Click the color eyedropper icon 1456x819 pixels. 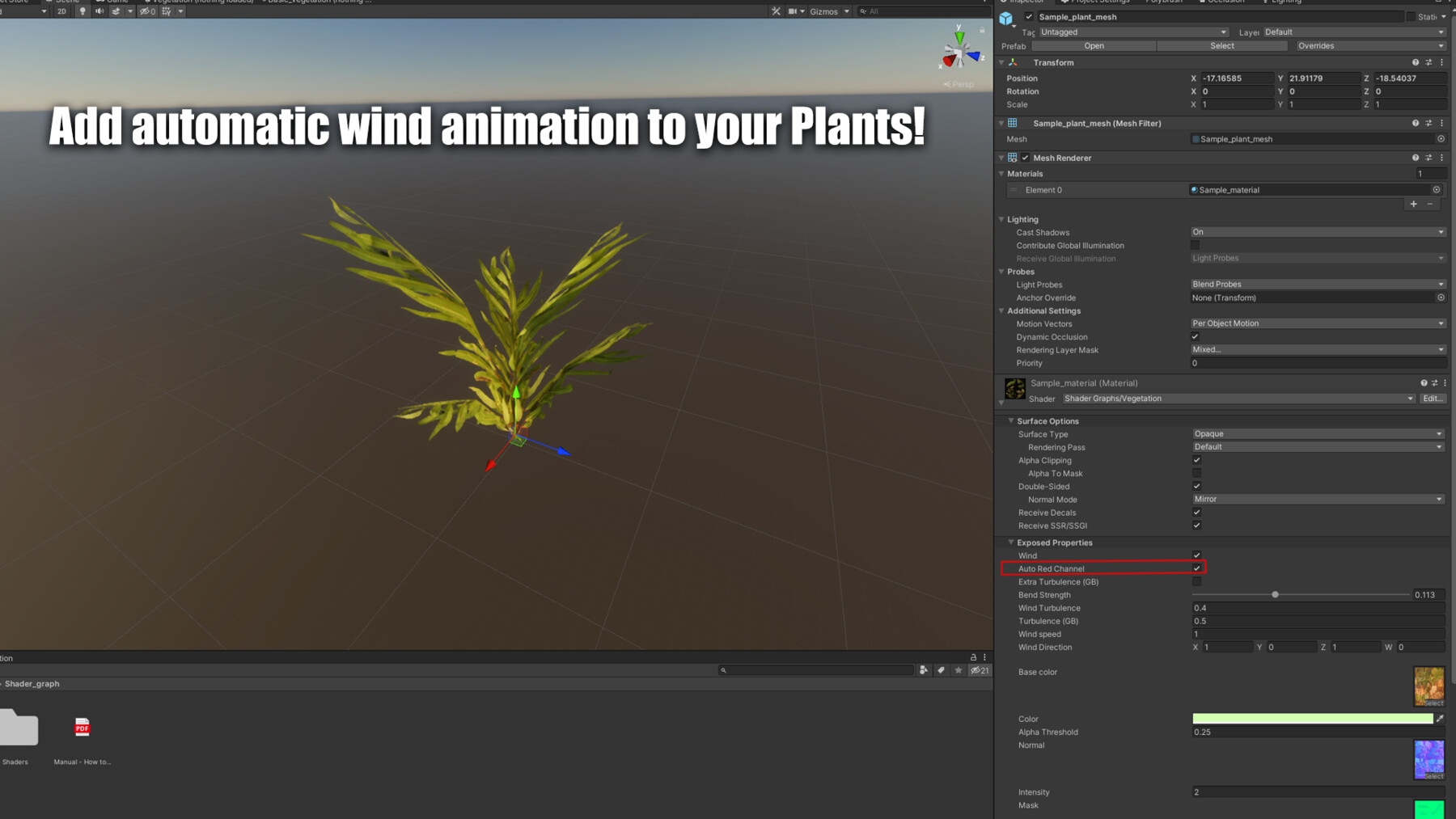pos(1440,719)
